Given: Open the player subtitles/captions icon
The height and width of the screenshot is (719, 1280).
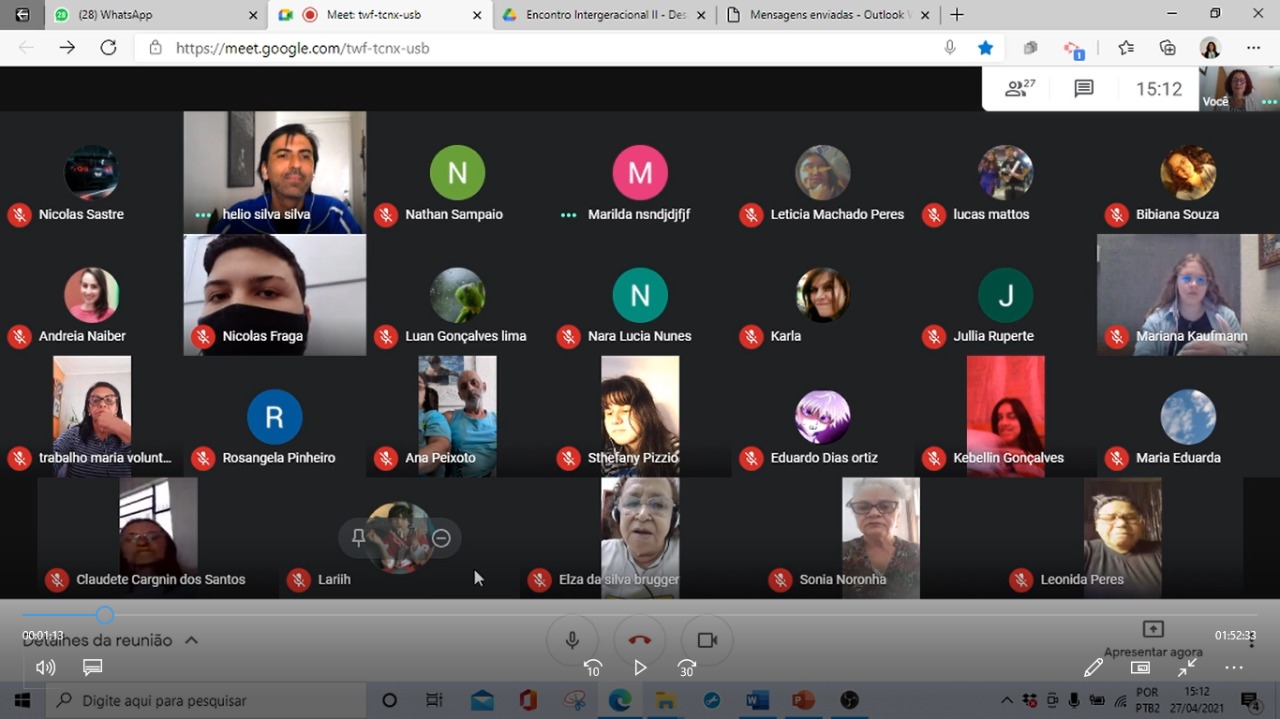Looking at the screenshot, I should pyautogui.click(x=92, y=667).
